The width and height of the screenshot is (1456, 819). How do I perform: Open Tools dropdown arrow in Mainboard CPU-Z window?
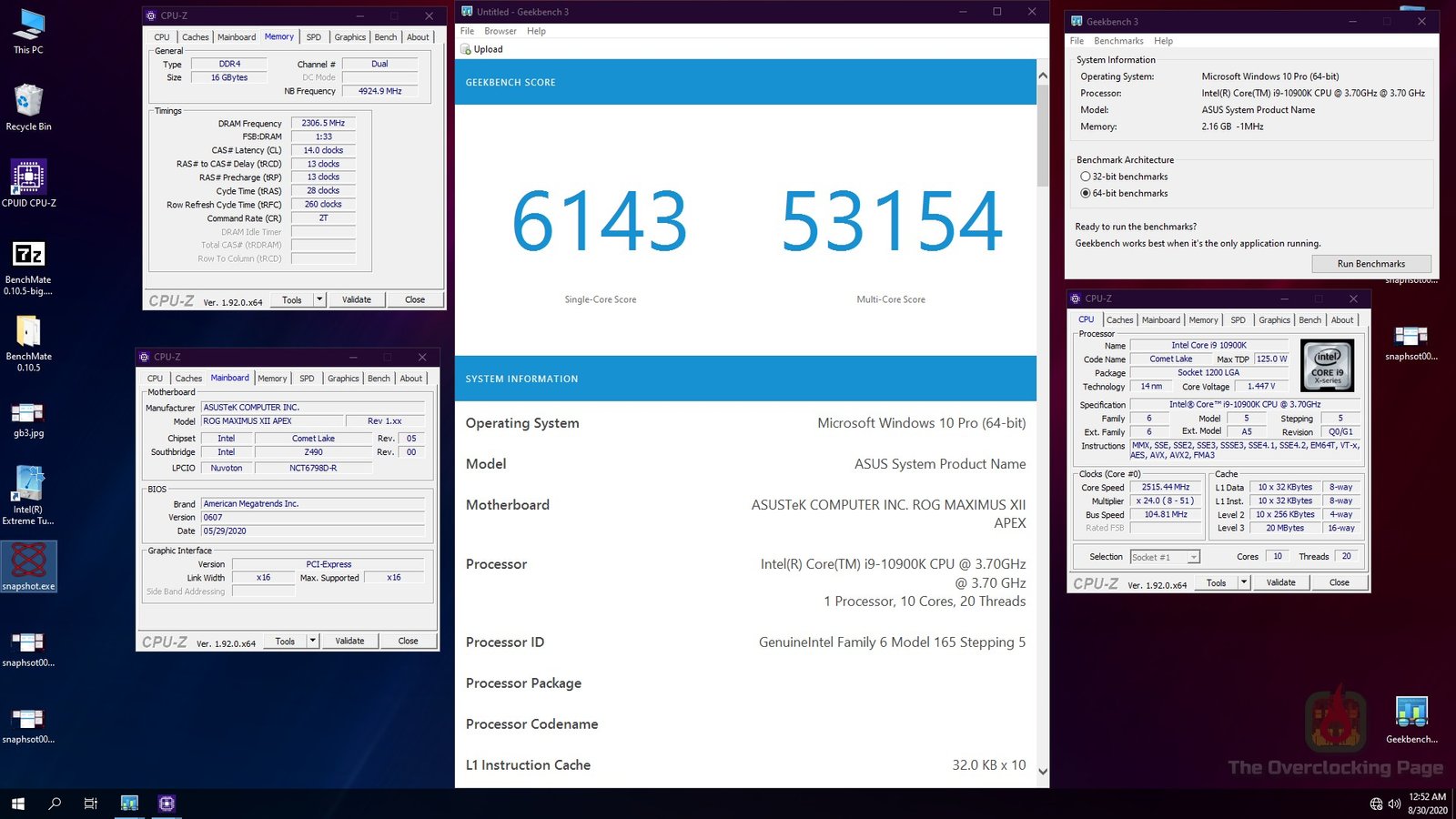coord(312,641)
